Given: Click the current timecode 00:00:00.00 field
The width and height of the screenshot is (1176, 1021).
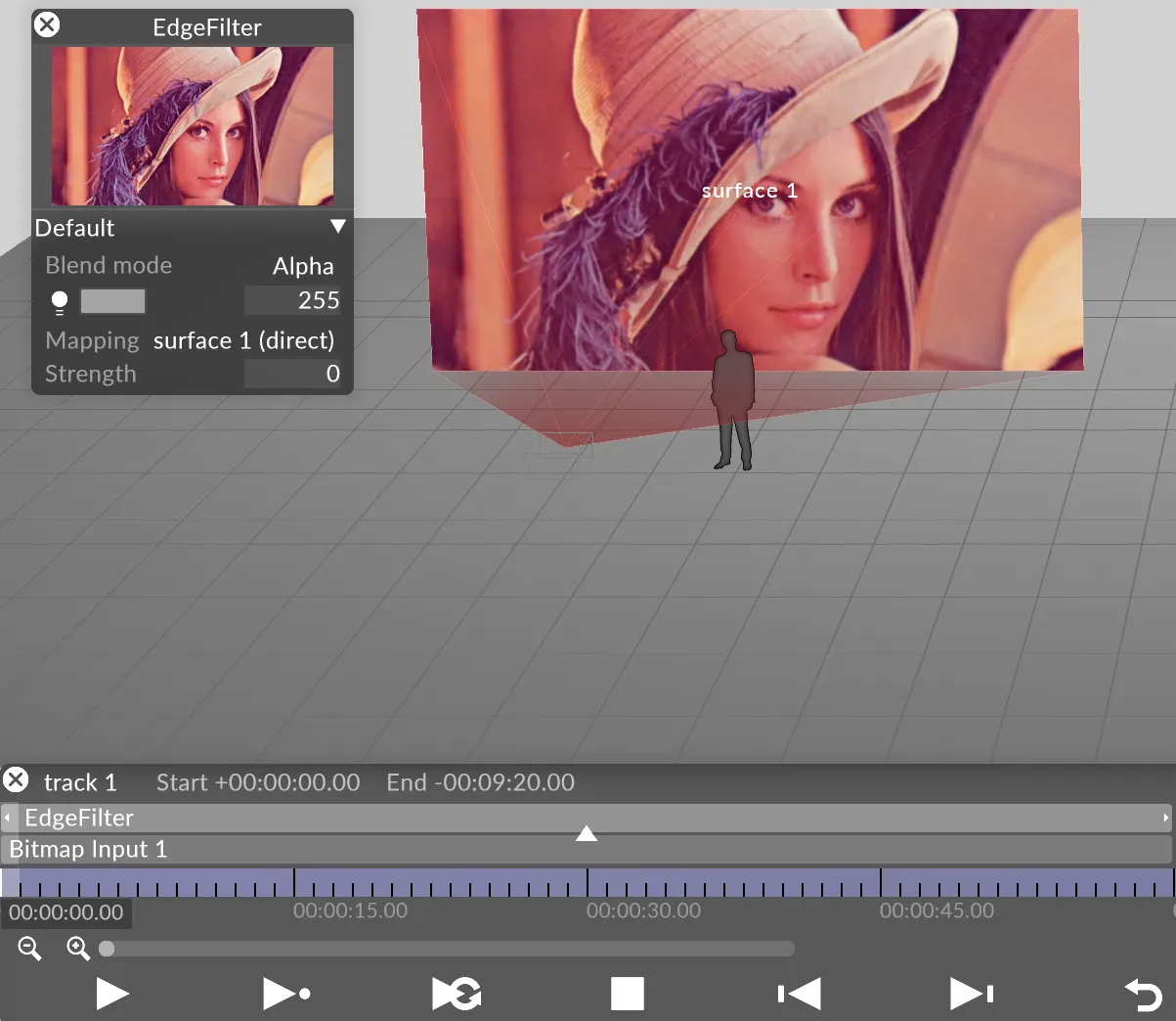Looking at the screenshot, I should (x=66, y=912).
